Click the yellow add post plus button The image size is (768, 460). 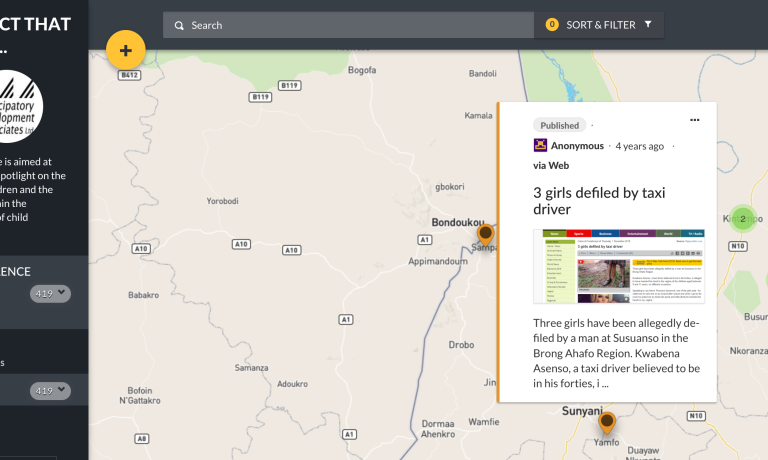coord(126,49)
